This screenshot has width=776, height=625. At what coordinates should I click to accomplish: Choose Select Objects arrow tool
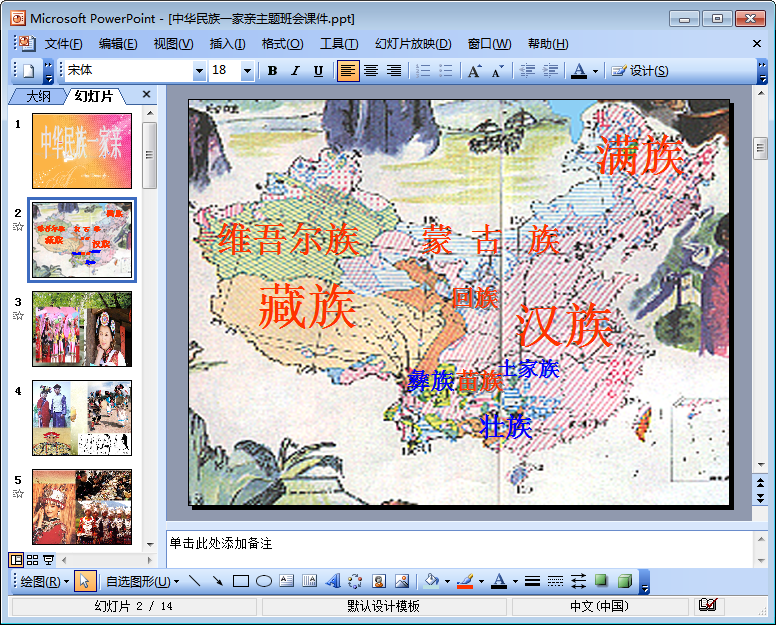tap(85, 581)
